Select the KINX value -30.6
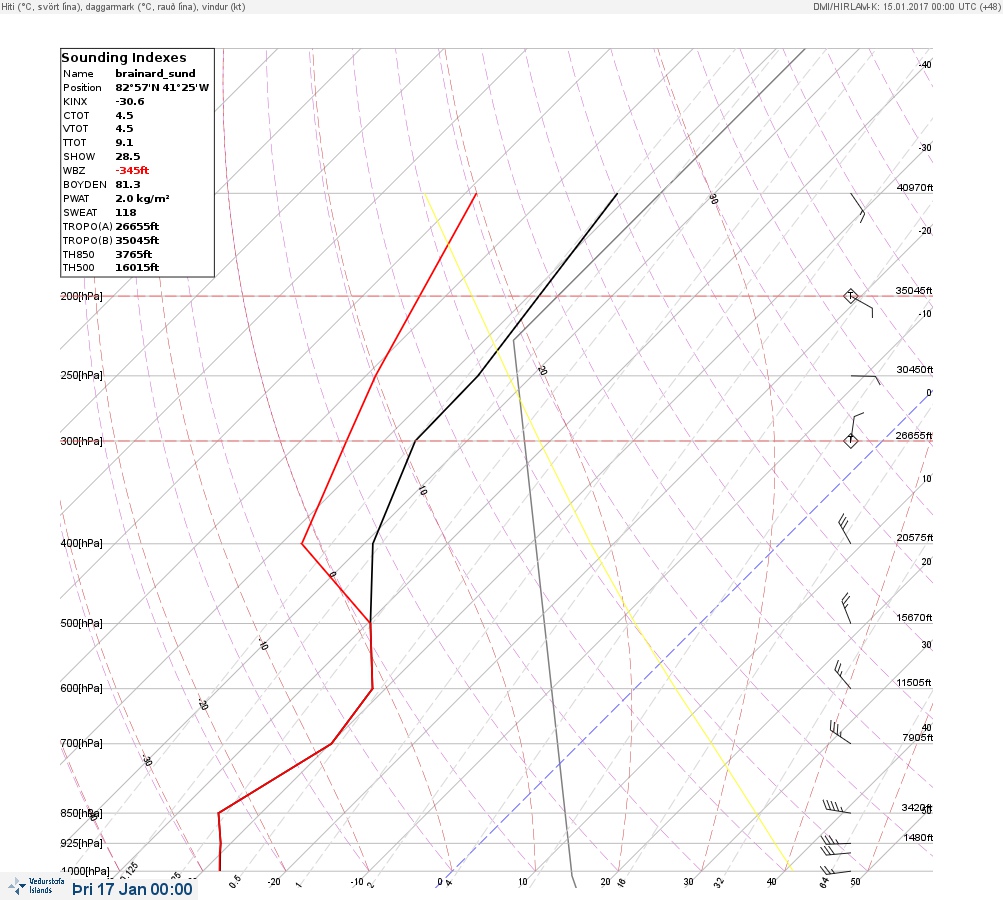The width and height of the screenshot is (1003, 900). (x=130, y=102)
